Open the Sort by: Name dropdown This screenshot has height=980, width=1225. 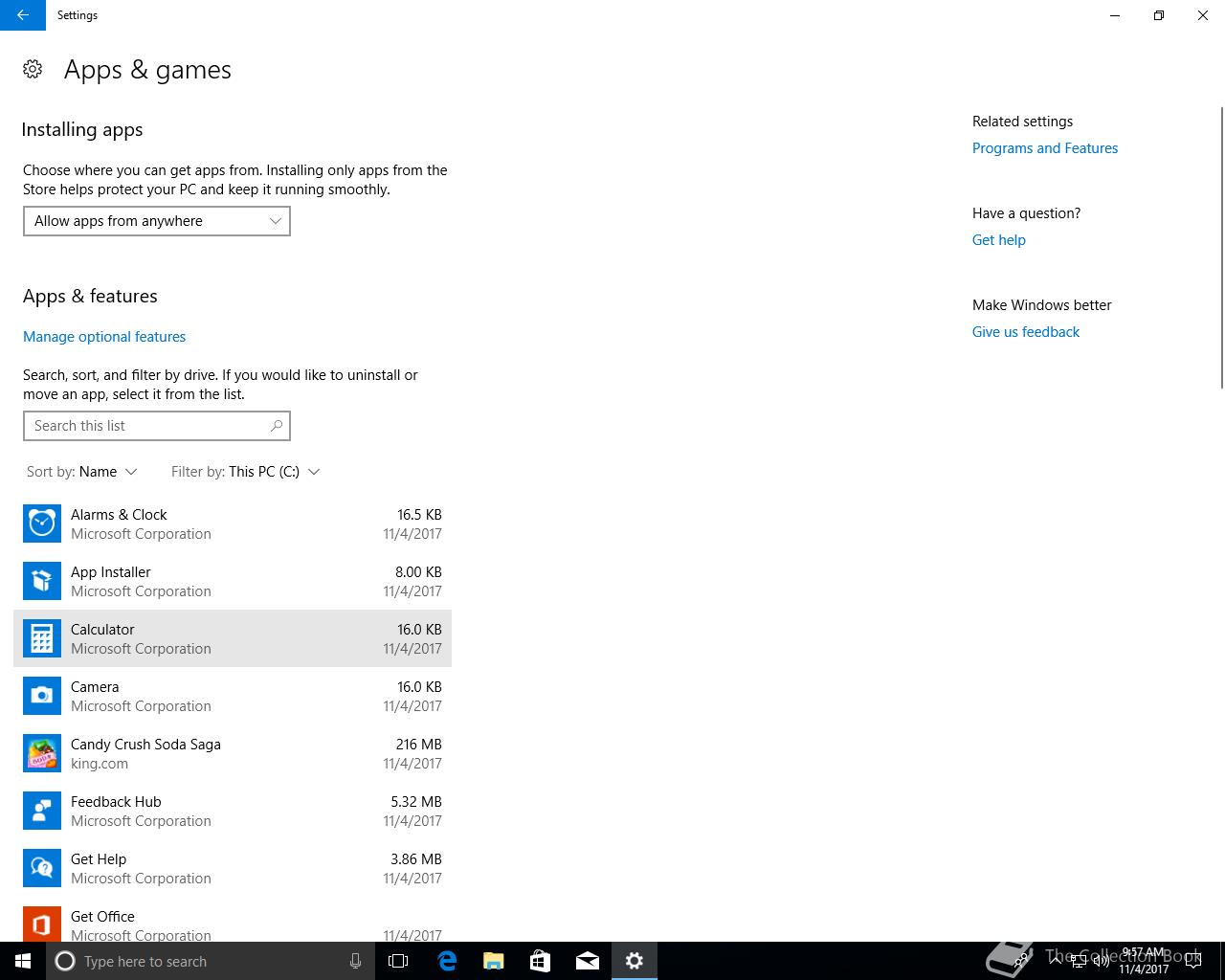coord(82,472)
